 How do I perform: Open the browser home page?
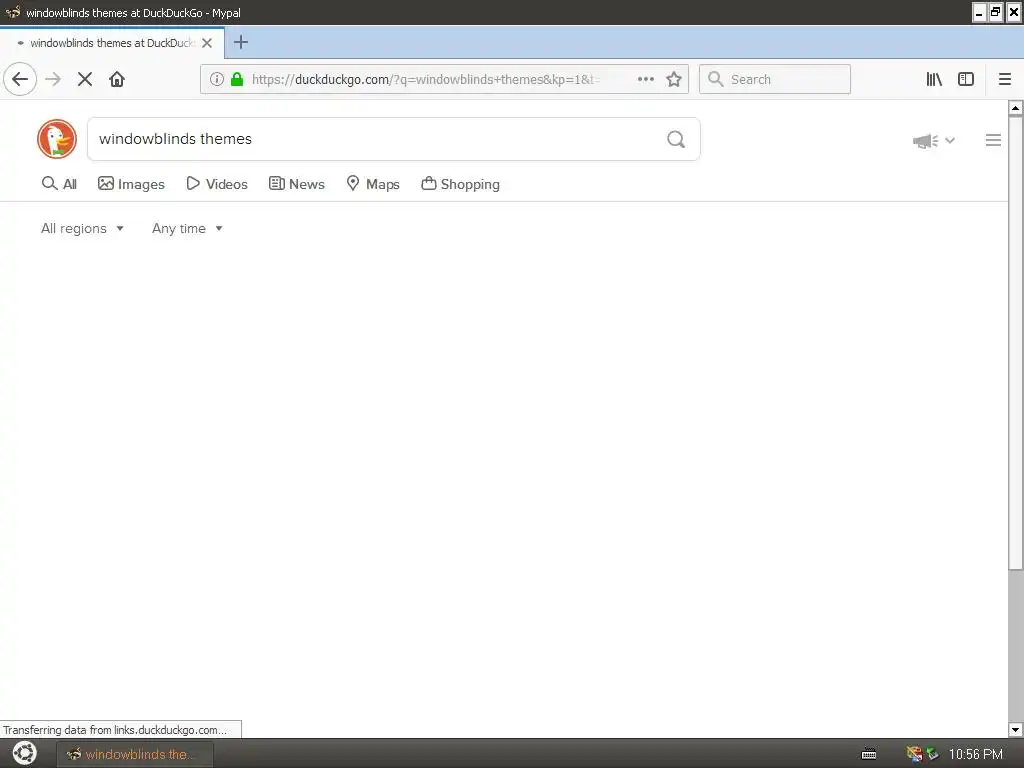pyautogui.click(x=117, y=80)
